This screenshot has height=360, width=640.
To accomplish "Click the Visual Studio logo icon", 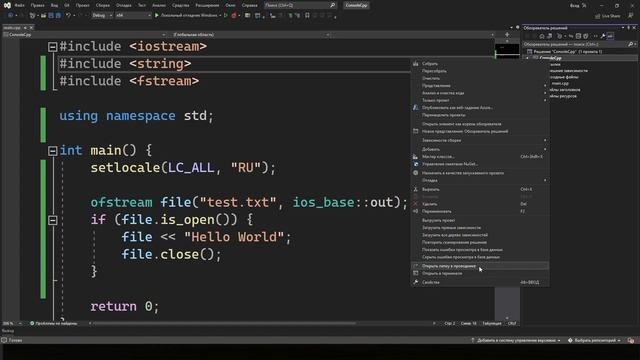I will click(x=7, y=5).
